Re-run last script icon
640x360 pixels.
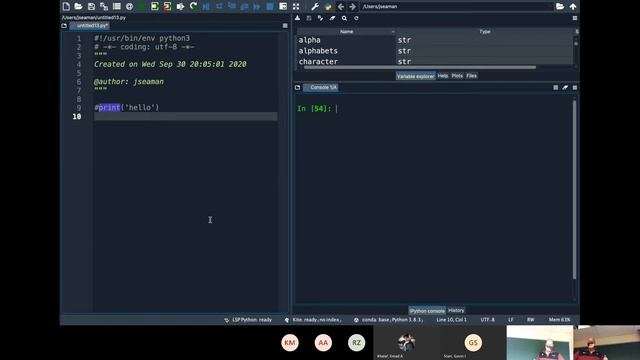point(193,6)
